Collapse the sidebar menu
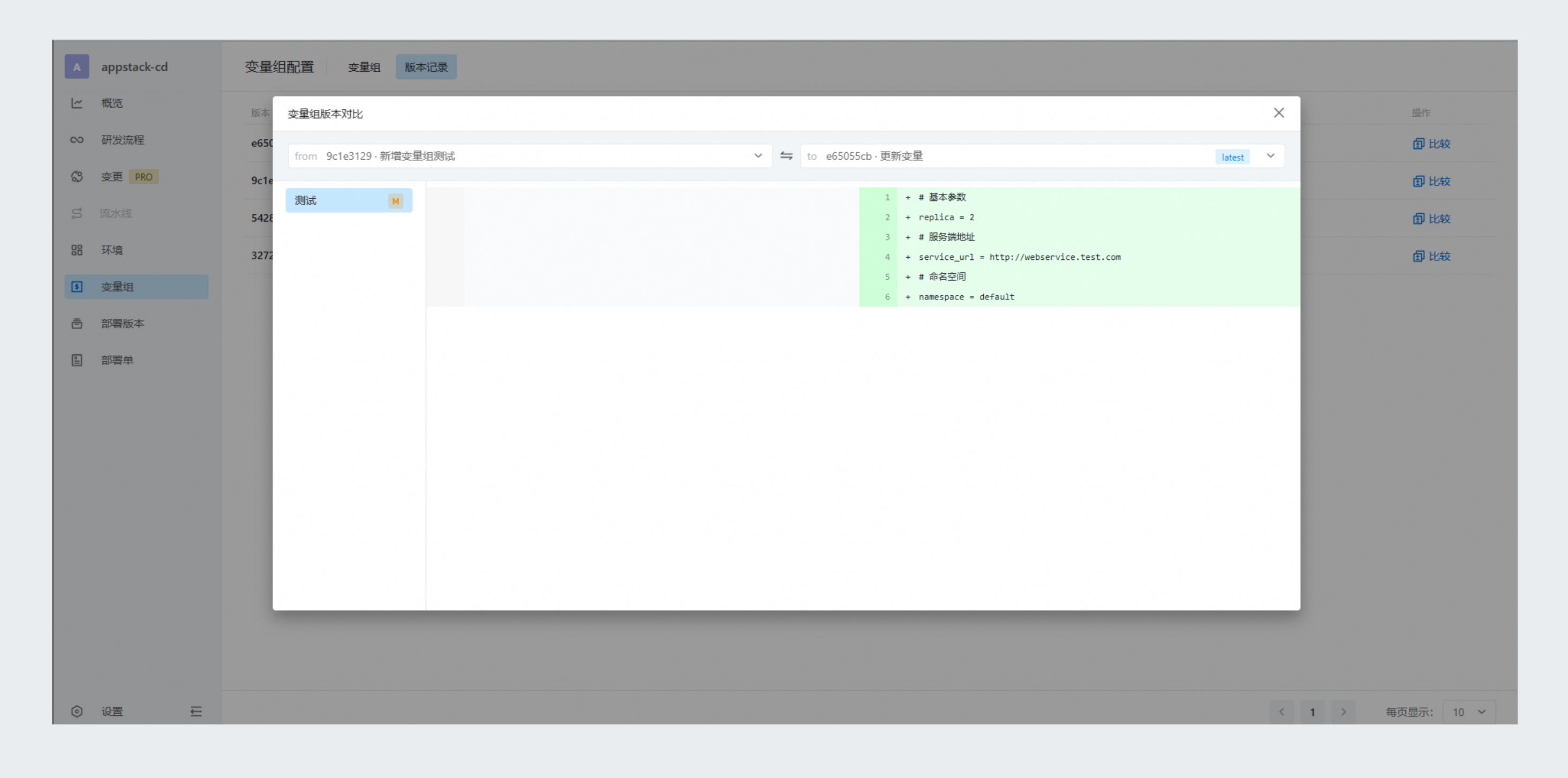The width and height of the screenshot is (1568, 778). 195,711
